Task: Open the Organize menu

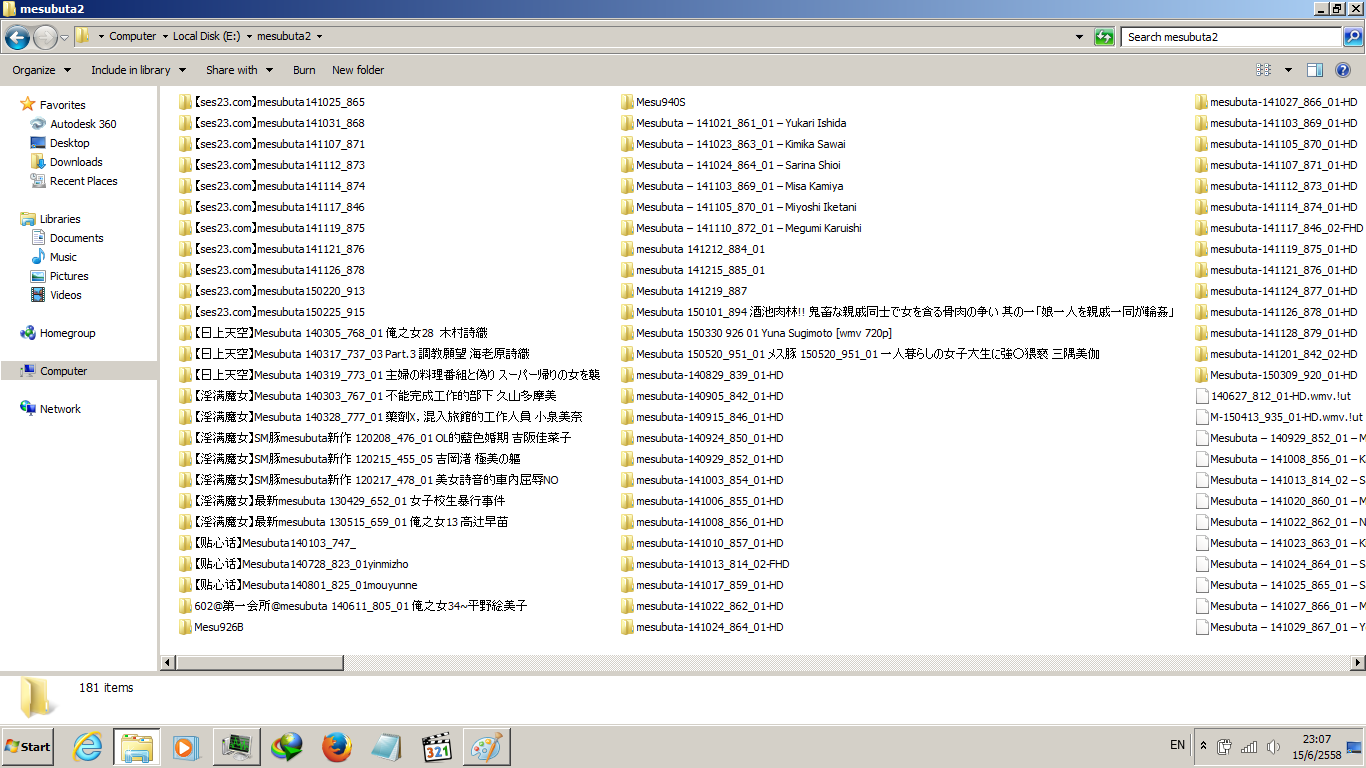Action: tap(41, 70)
